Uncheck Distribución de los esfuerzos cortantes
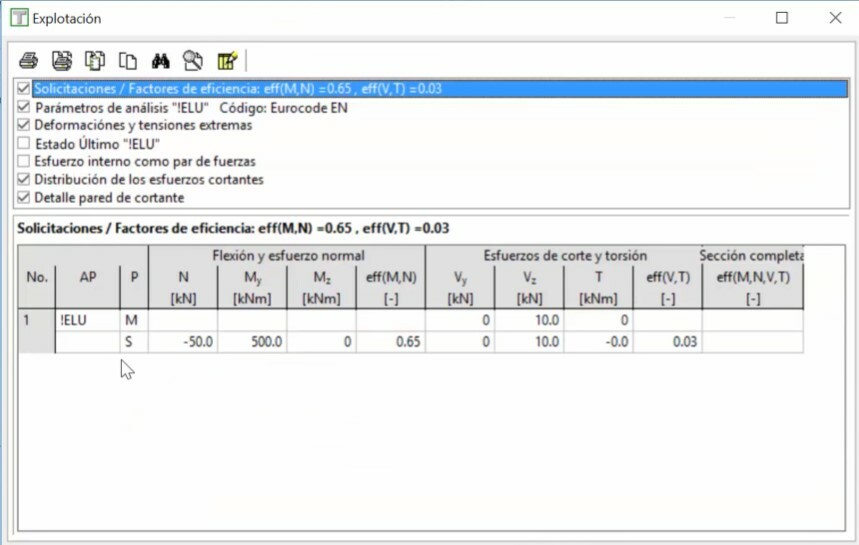859x545 pixels. (24, 179)
